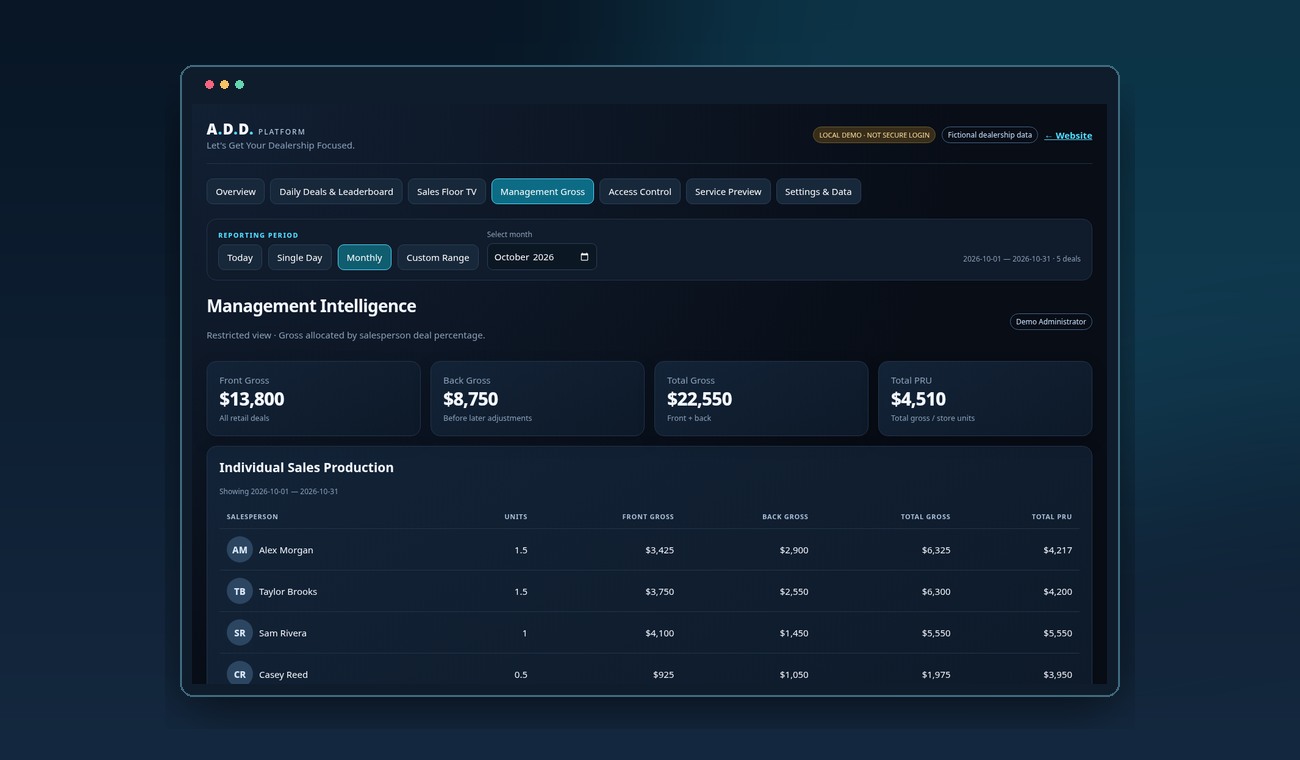Click the Total Gross $22,550 card
Screen dimensions: 1300x760
761,398
